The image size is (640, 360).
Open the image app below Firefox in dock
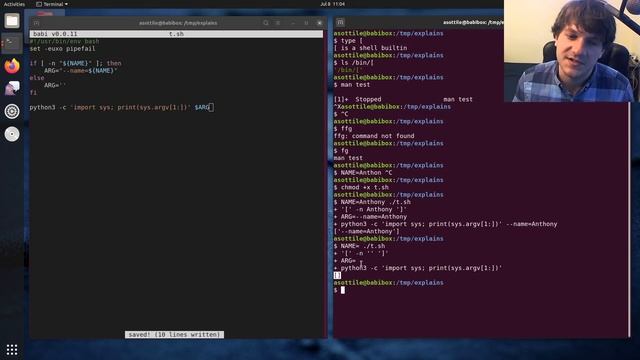pyautogui.click(x=12, y=88)
